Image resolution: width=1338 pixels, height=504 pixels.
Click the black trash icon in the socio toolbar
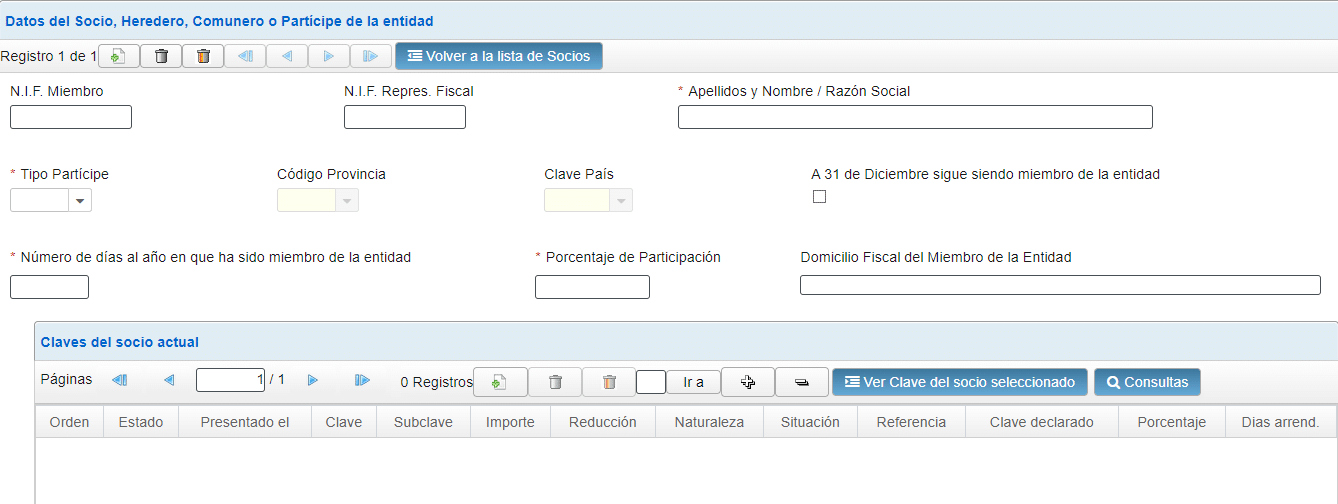pyautogui.click(x=161, y=56)
